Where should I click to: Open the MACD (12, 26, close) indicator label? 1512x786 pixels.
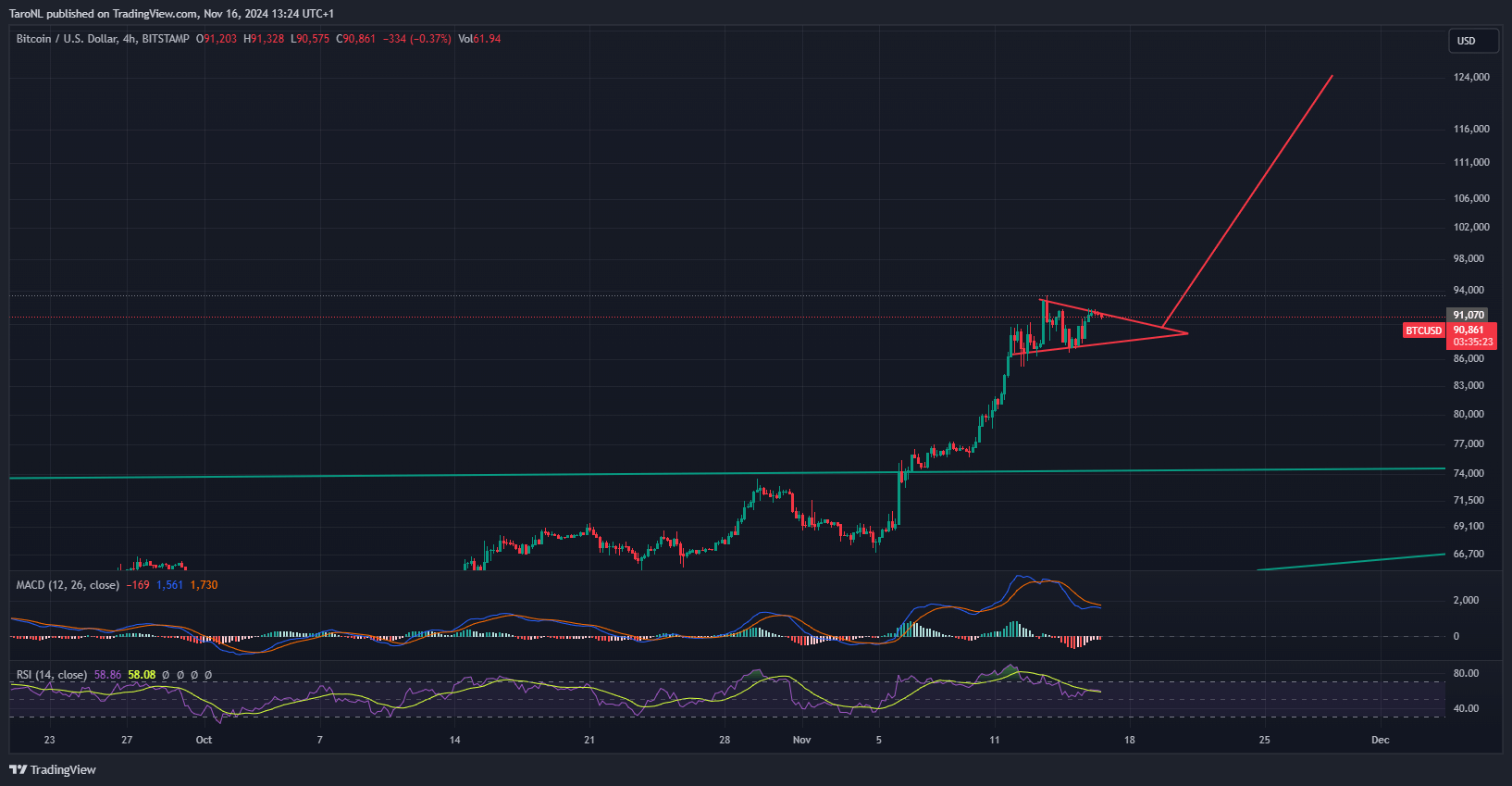pyautogui.click(x=68, y=585)
